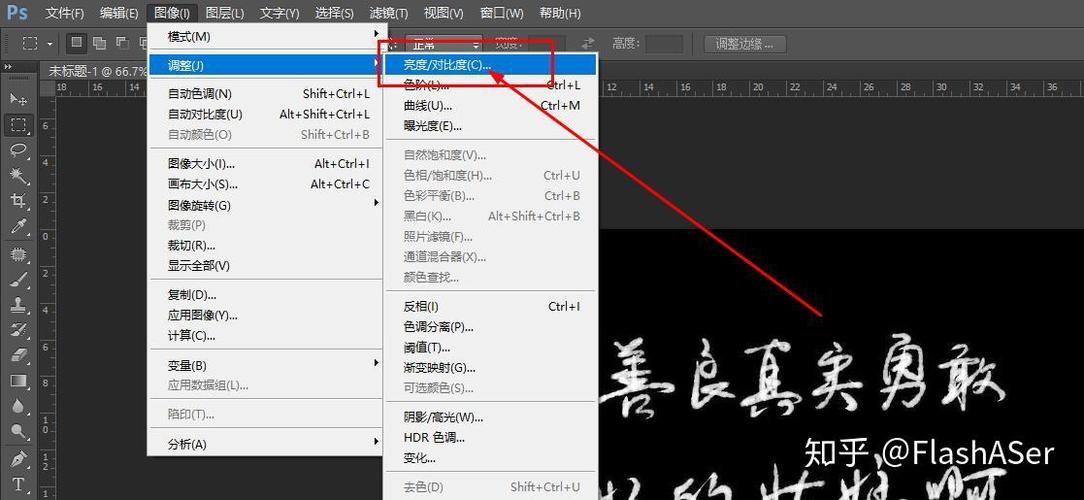Image resolution: width=1084 pixels, height=500 pixels.
Task: Select 复制(D)... menu item
Action: [265, 295]
